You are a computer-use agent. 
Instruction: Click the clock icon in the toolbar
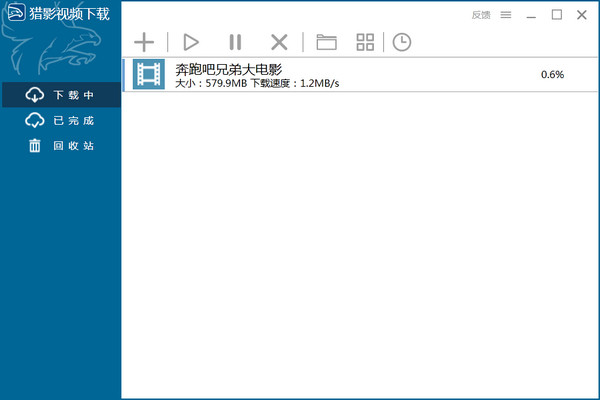401,42
